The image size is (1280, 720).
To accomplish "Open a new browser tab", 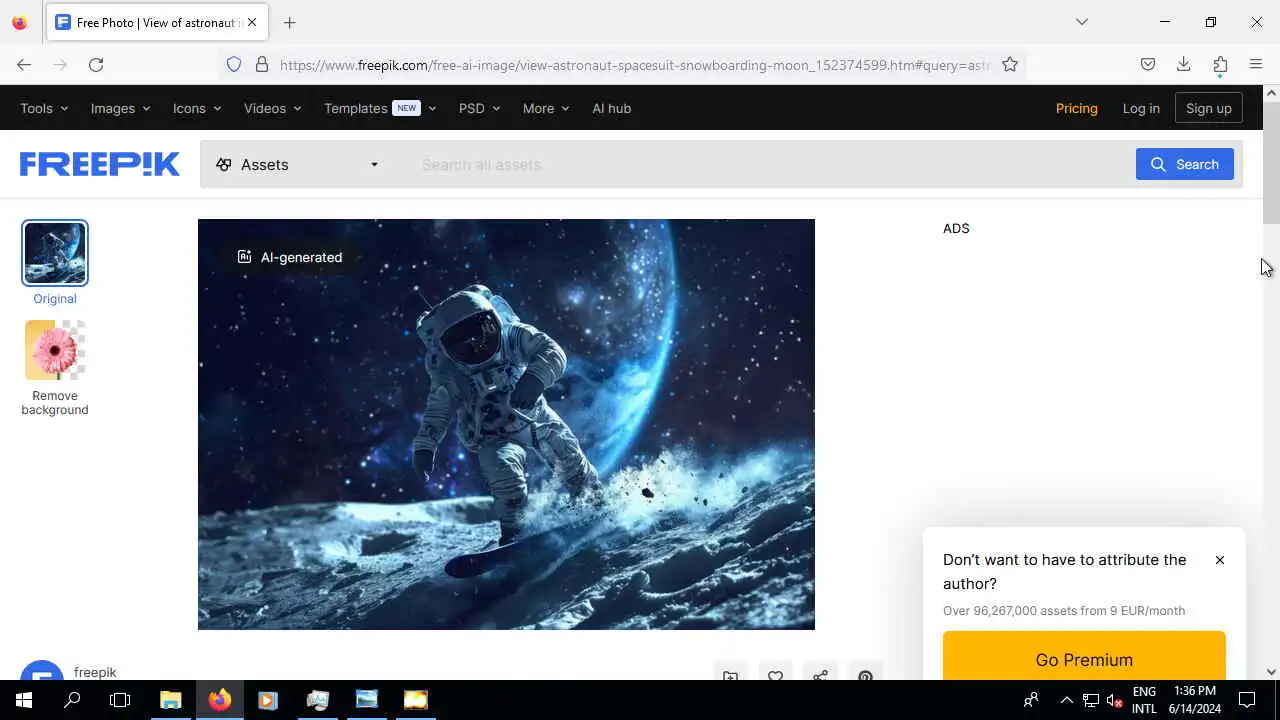I will [289, 22].
